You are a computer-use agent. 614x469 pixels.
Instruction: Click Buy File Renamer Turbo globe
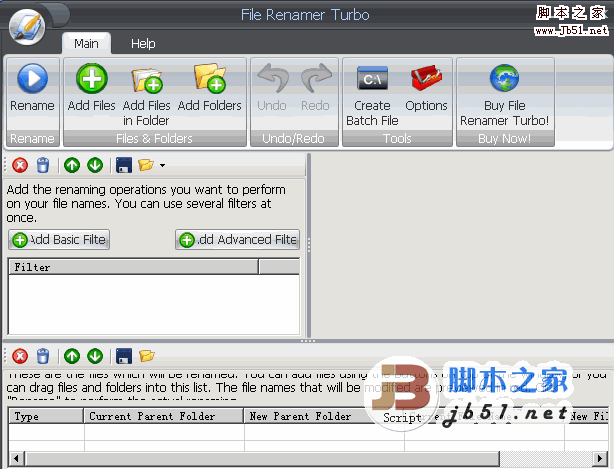[504, 78]
